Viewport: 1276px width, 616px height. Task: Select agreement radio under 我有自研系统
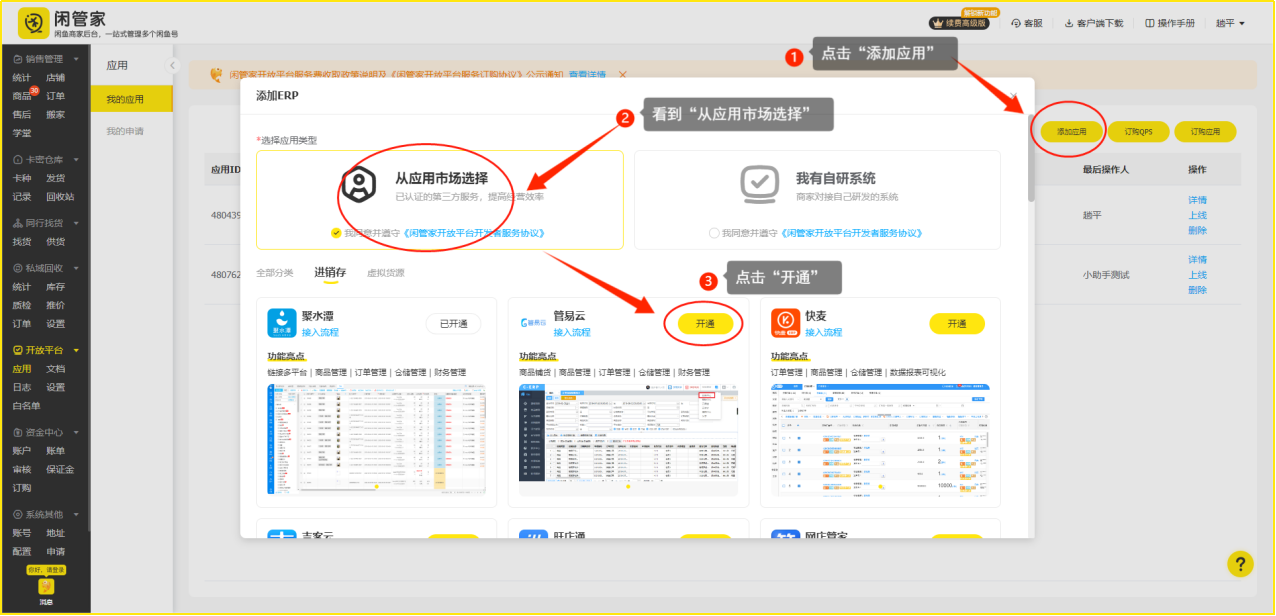pyautogui.click(x=713, y=232)
